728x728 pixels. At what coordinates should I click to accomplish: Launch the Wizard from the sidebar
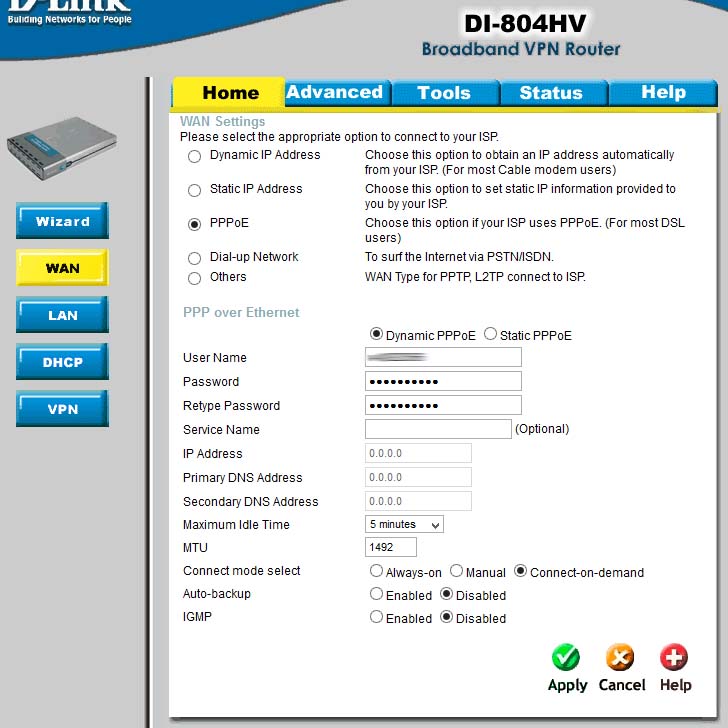62,221
